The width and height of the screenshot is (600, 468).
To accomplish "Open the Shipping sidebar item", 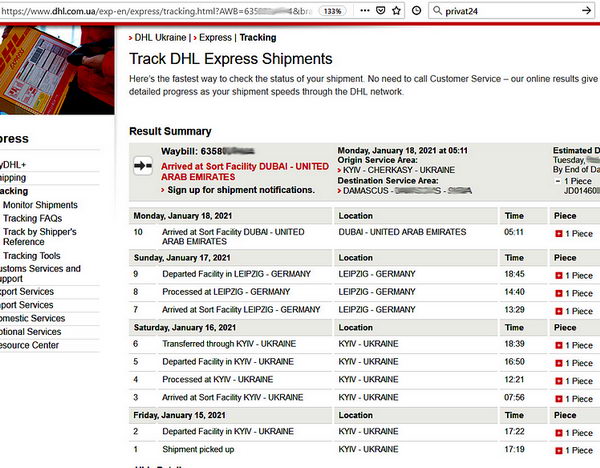I will 13,178.
